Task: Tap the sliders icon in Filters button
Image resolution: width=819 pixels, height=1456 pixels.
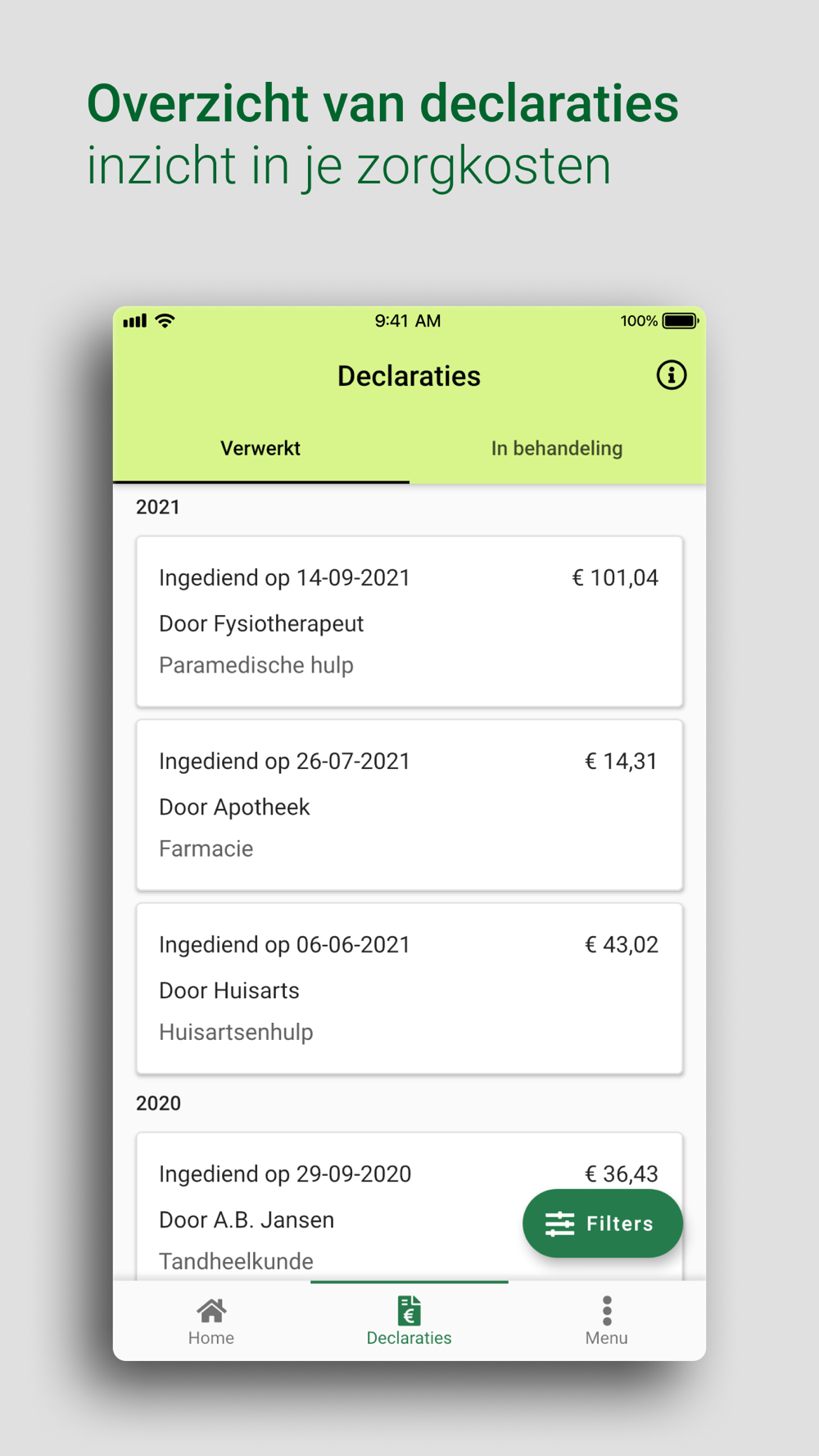Action: [x=560, y=1223]
